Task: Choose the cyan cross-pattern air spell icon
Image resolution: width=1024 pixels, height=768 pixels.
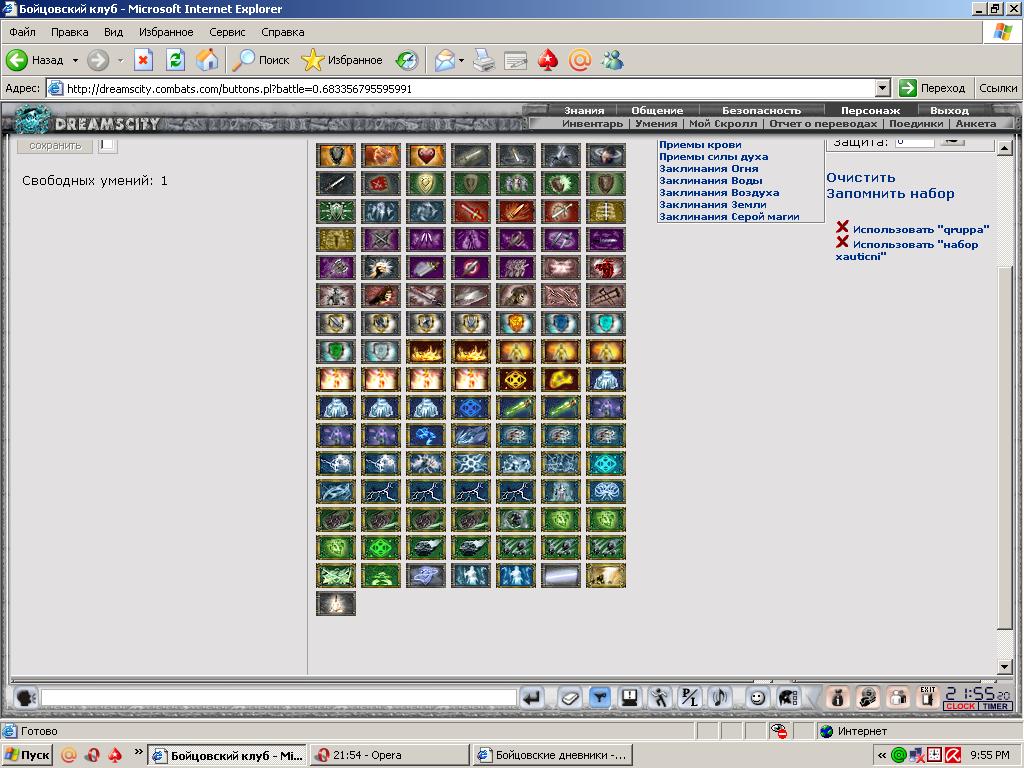Action: tap(605, 464)
